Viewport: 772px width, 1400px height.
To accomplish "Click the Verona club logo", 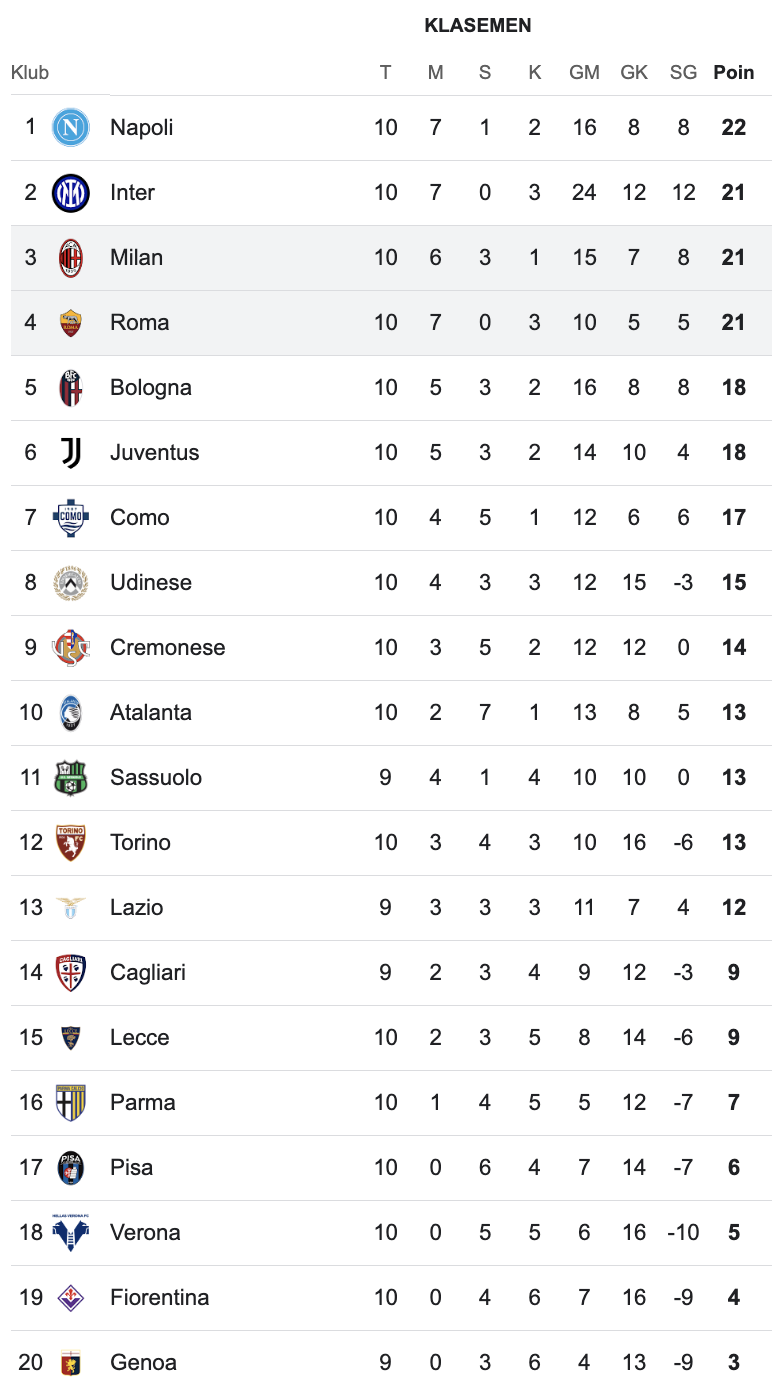I will [x=71, y=1232].
